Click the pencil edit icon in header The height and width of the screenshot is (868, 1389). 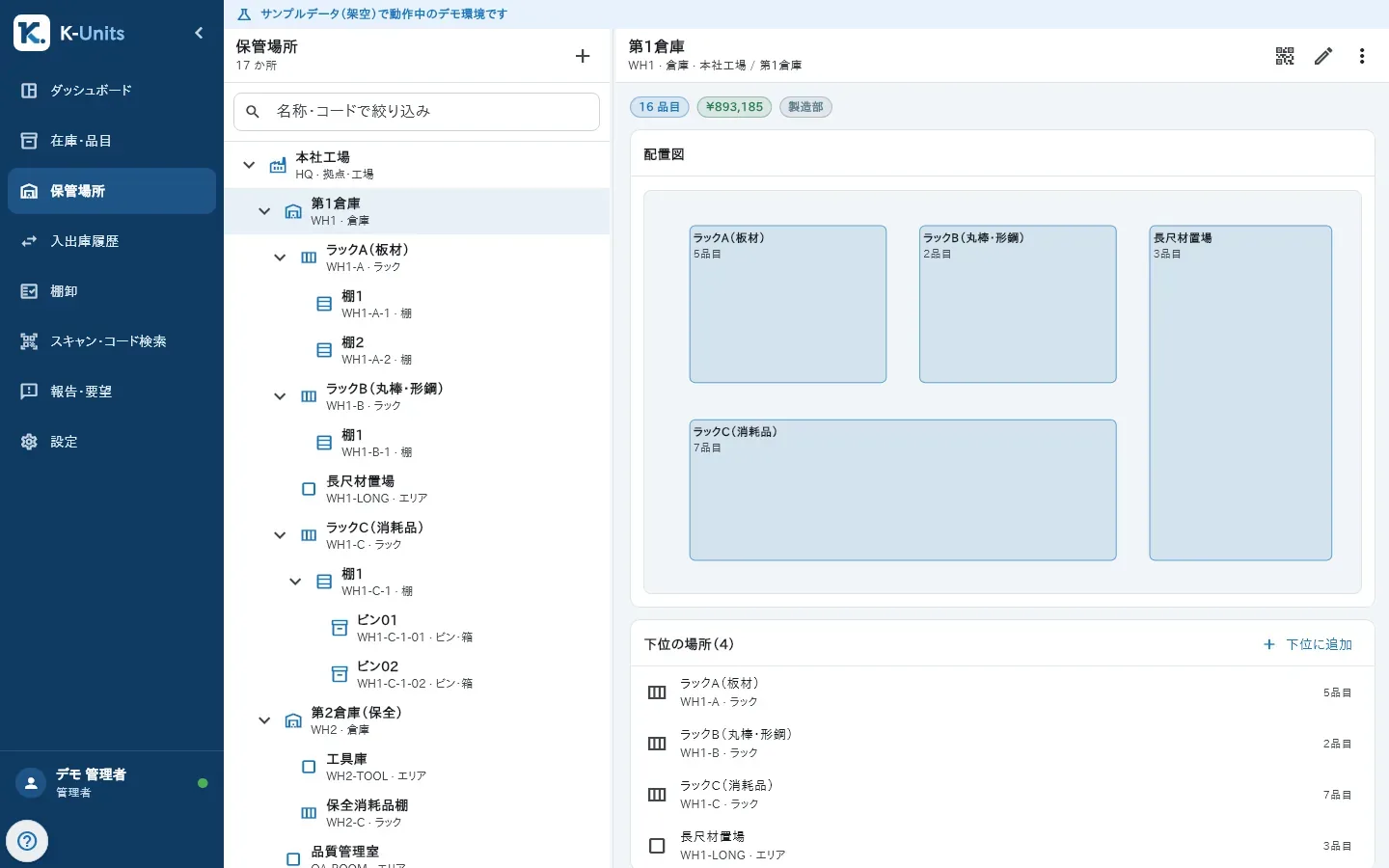1323,56
